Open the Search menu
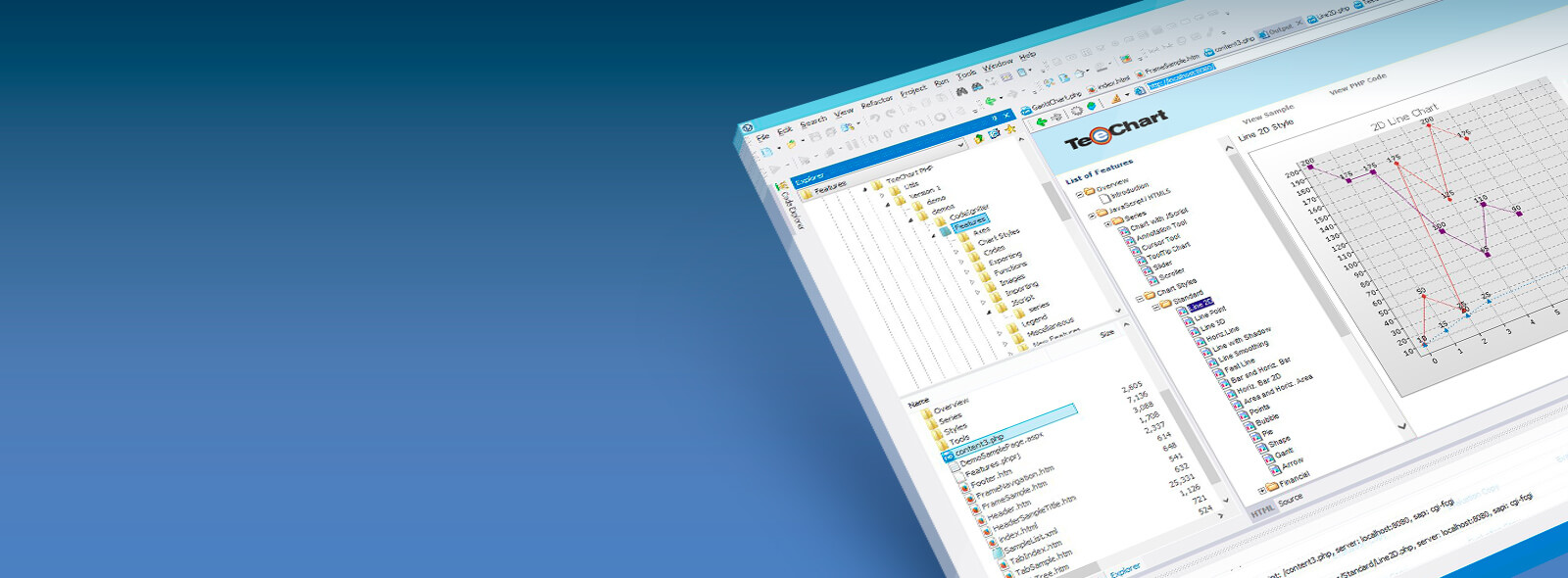 813,121
